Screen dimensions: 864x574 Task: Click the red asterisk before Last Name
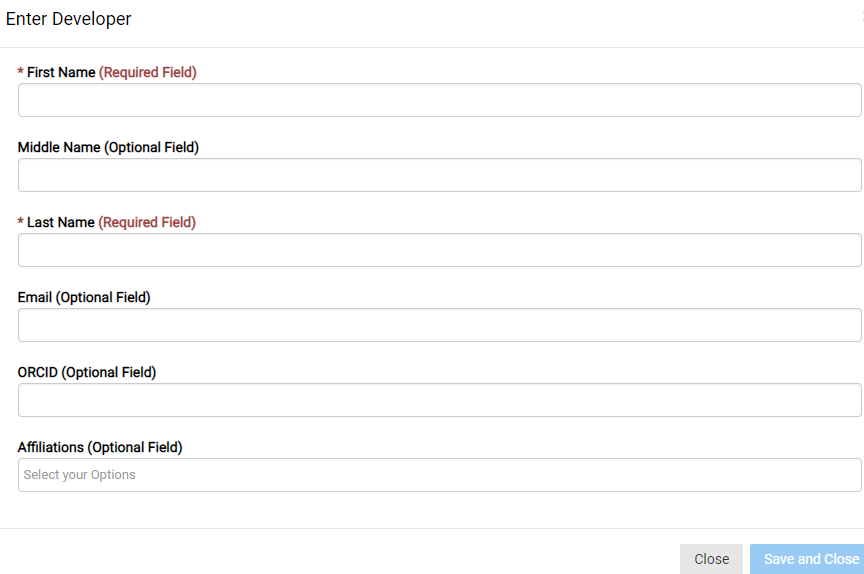21,223
